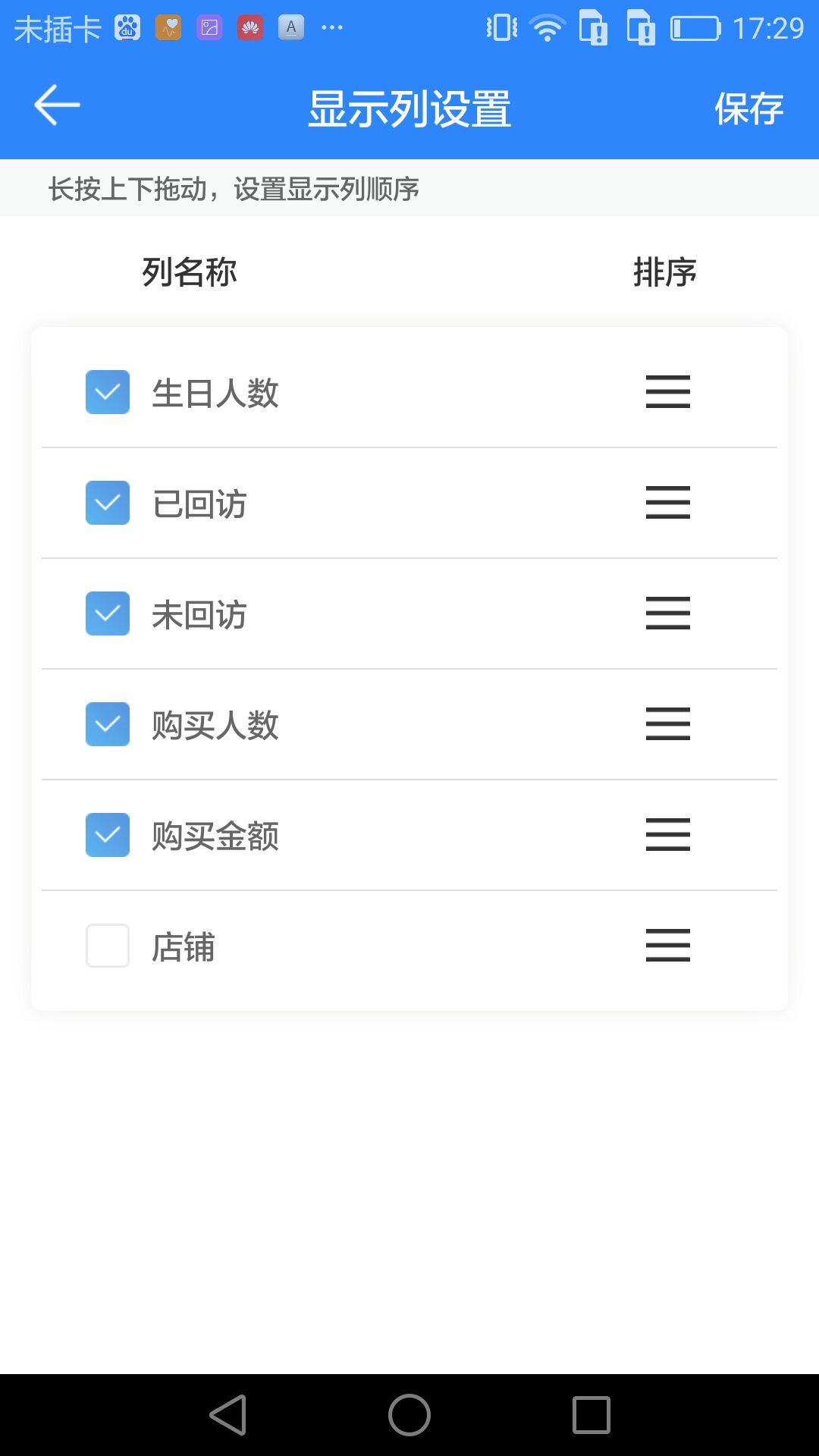Open recent apps with square button
The height and width of the screenshot is (1456, 819).
(591, 1415)
